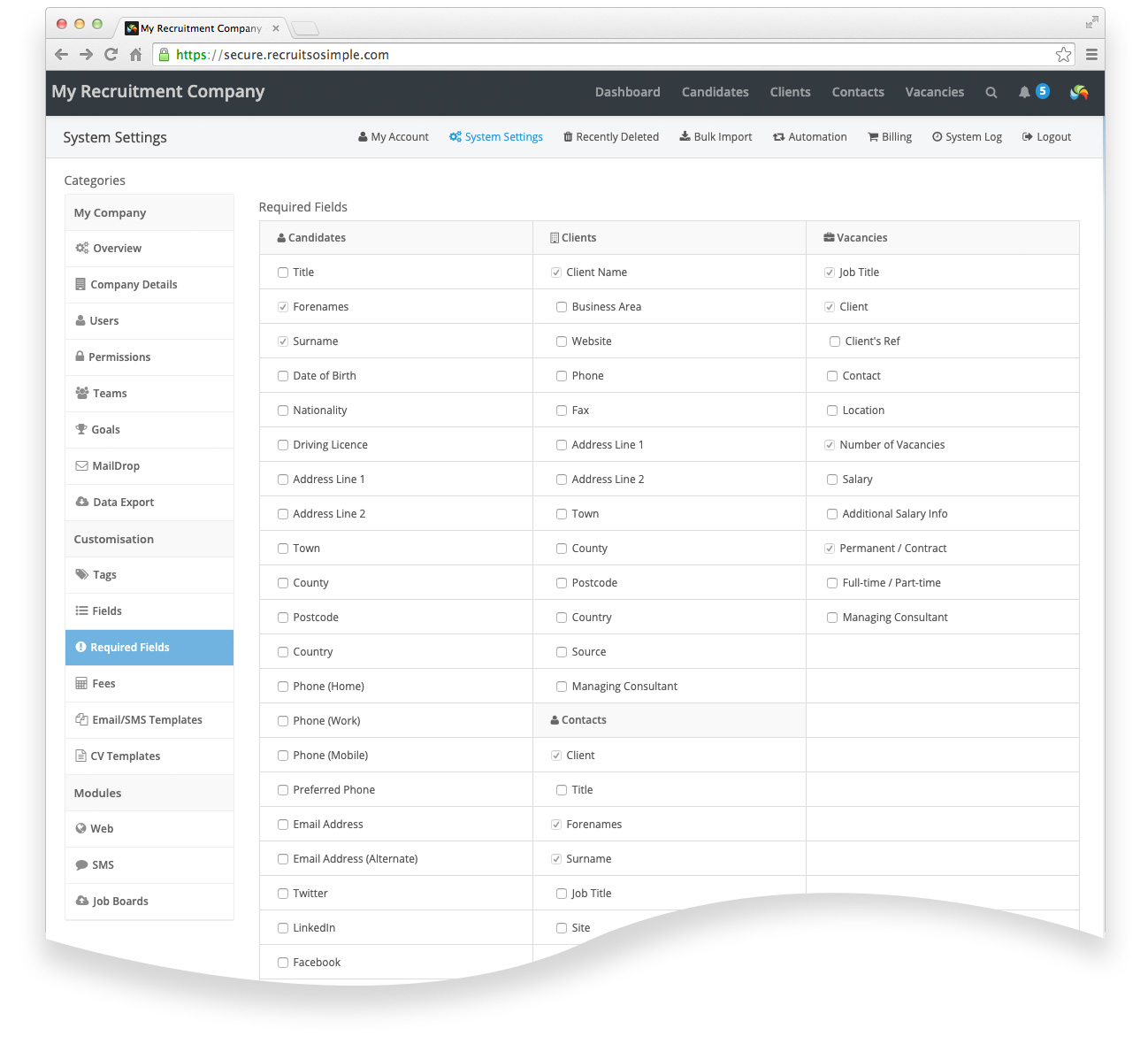Open Clients in top navigation

pyautogui.click(x=791, y=92)
